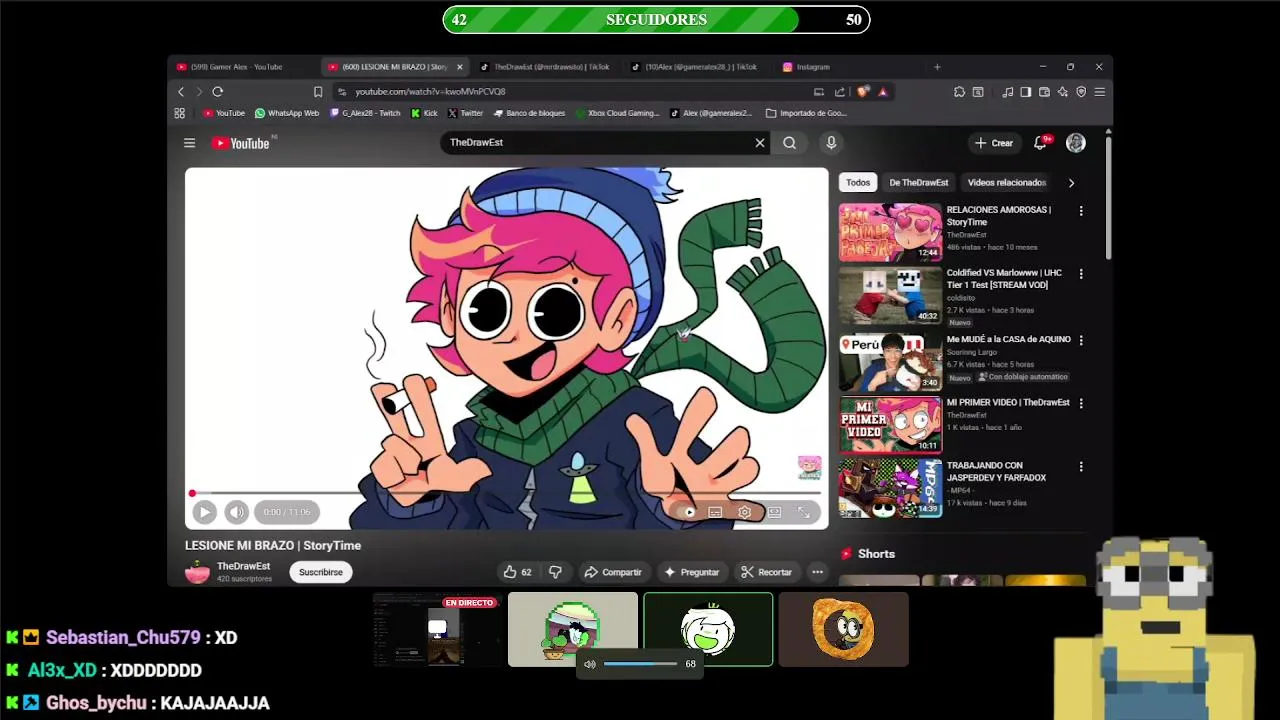Enter fullscreen on the video player
This screenshot has width=1280, height=720.
[x=803, y=512]
